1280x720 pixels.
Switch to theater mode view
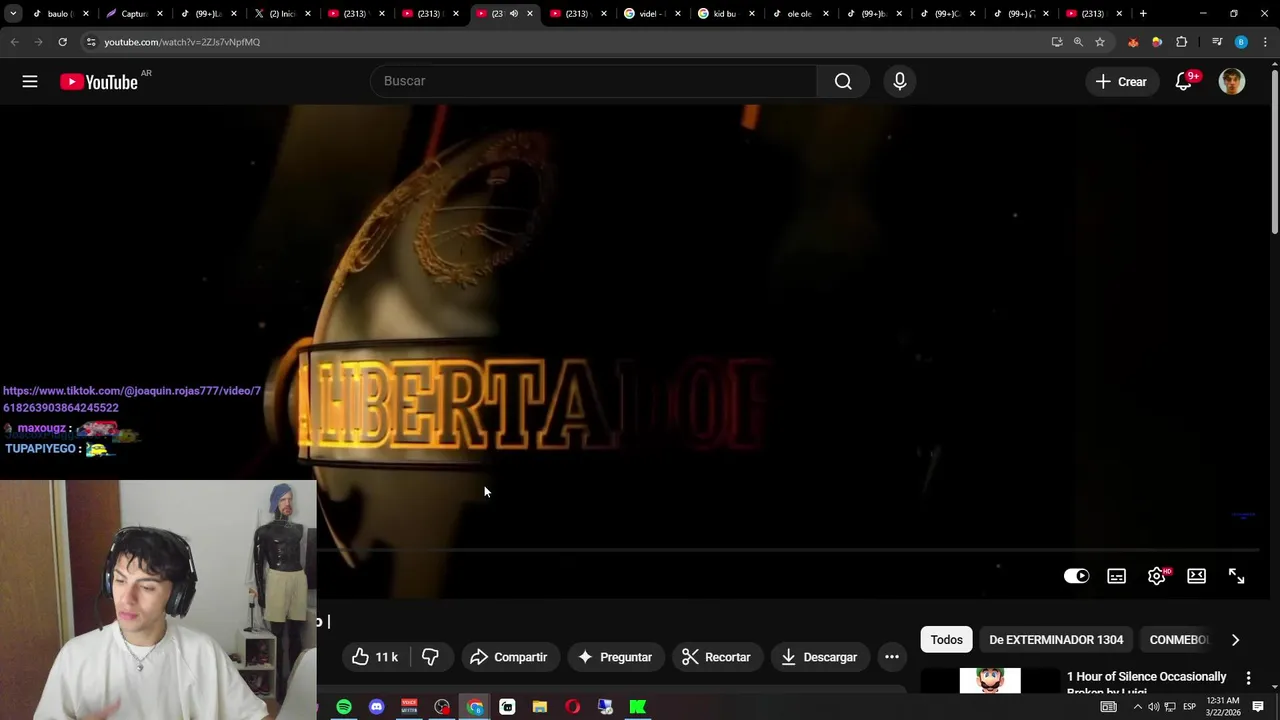[1196, 576]
